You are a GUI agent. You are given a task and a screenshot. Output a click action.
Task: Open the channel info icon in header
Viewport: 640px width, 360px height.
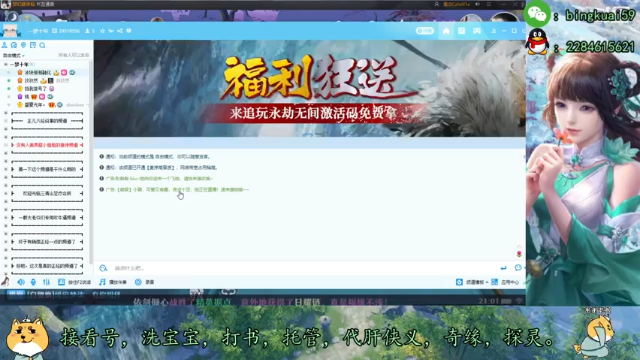click(129, 31)
